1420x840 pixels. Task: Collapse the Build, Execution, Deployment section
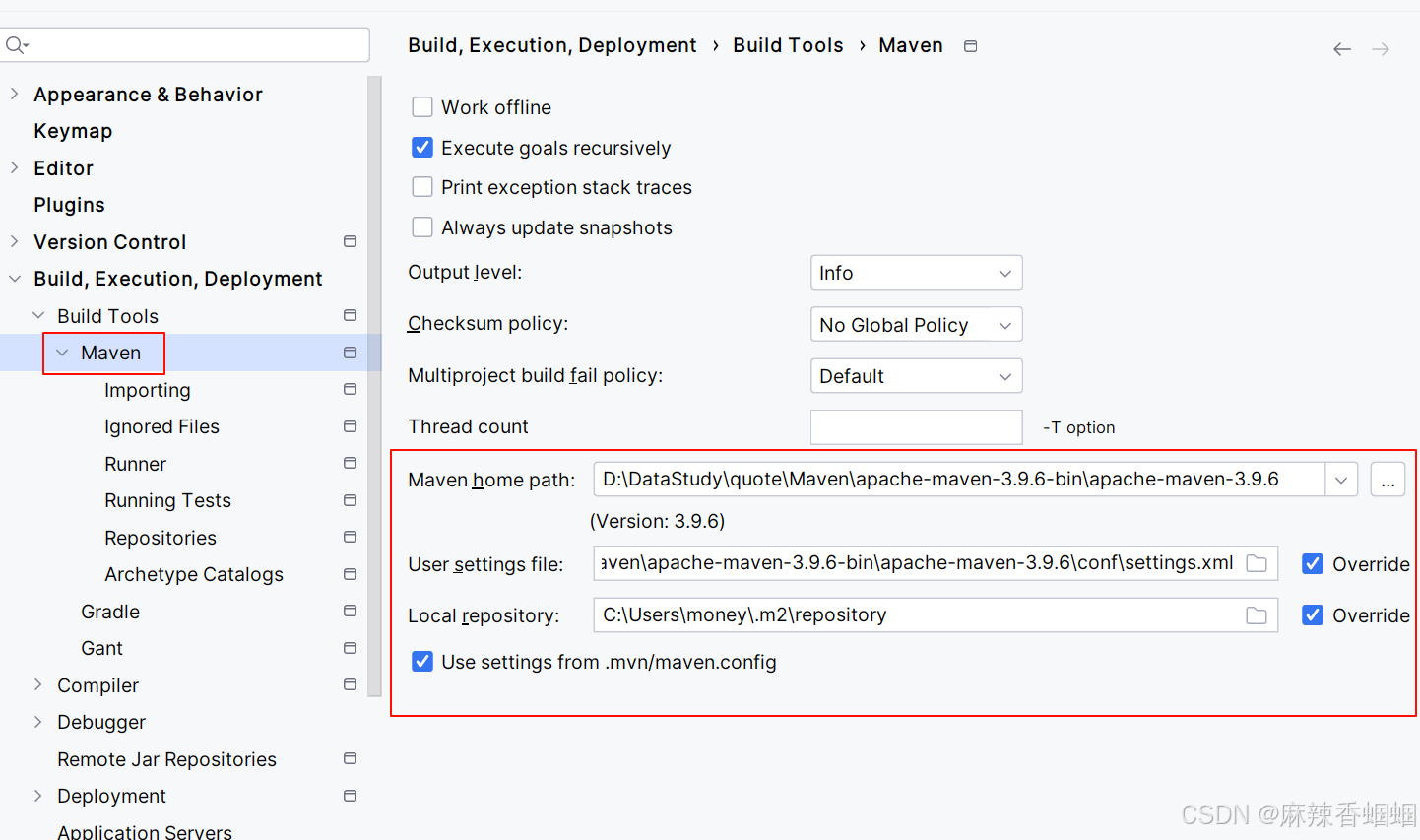tap(15, 279)
